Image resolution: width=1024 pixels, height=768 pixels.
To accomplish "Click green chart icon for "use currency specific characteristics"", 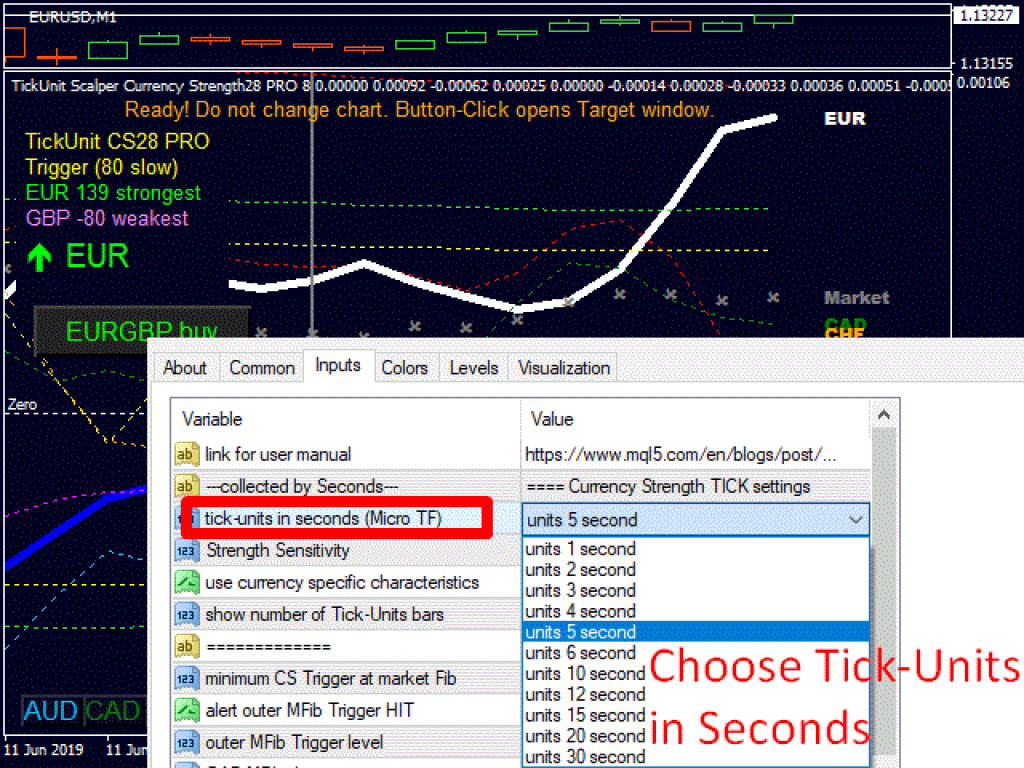I will (x=186, y=582).
